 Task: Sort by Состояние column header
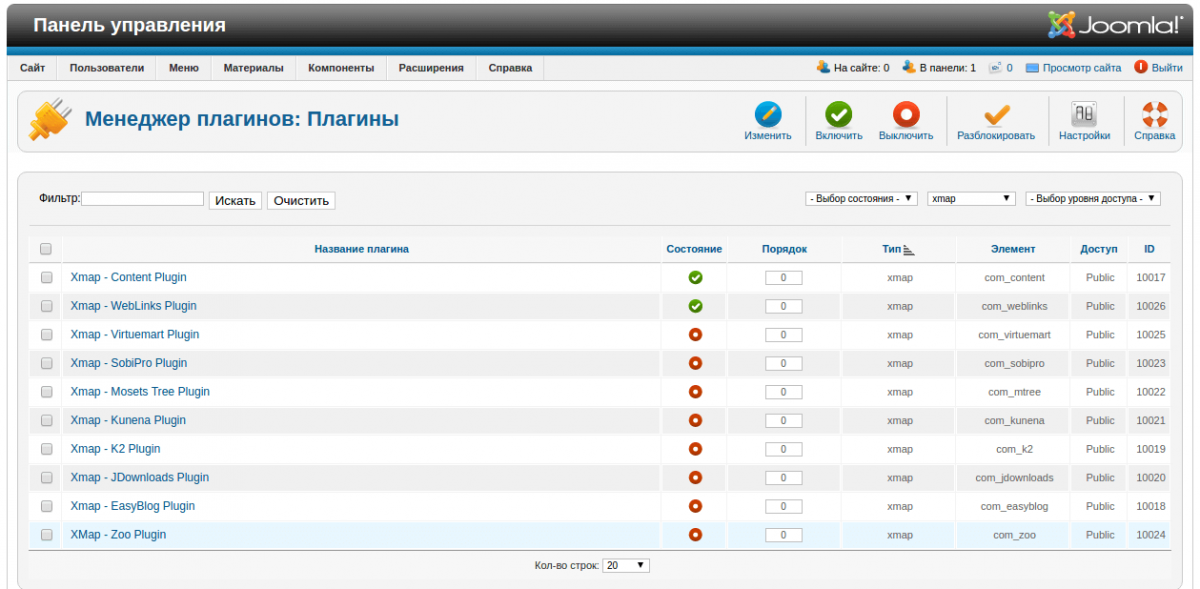click(x=694, y=249)
